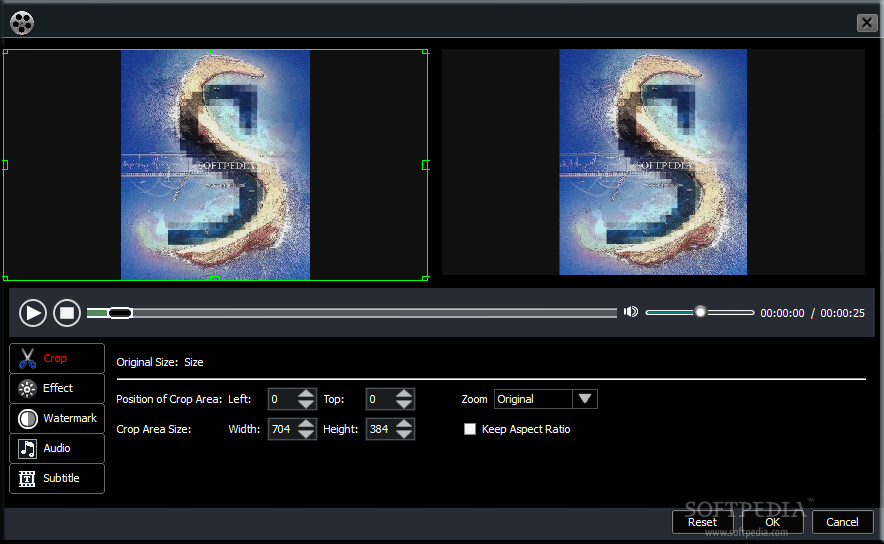The image size is (884, 544).
Task: Click the video seek bar thumb
Action: tap(120, 313)
